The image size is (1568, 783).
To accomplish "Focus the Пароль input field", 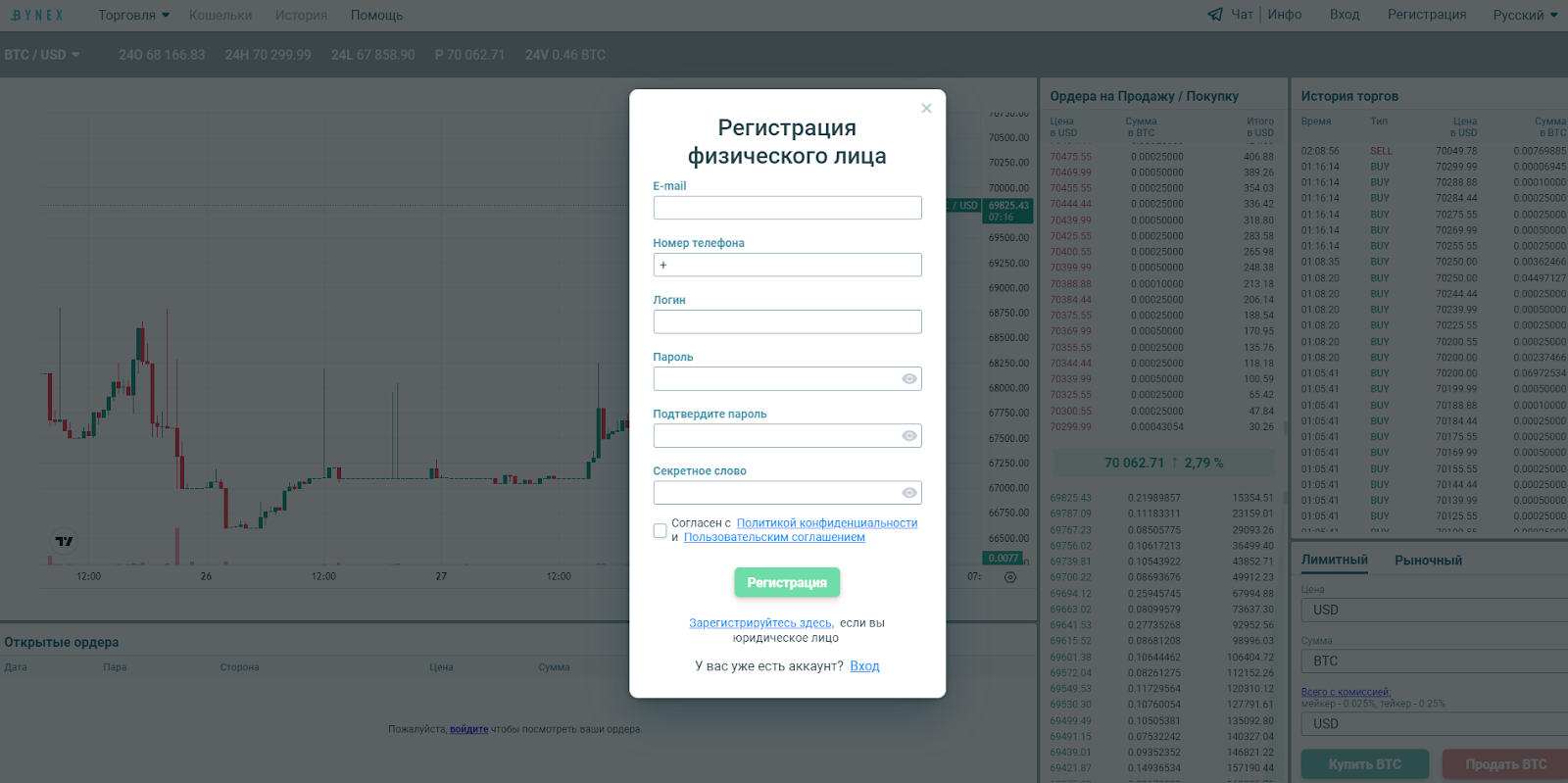I will (x=787, y=379).
